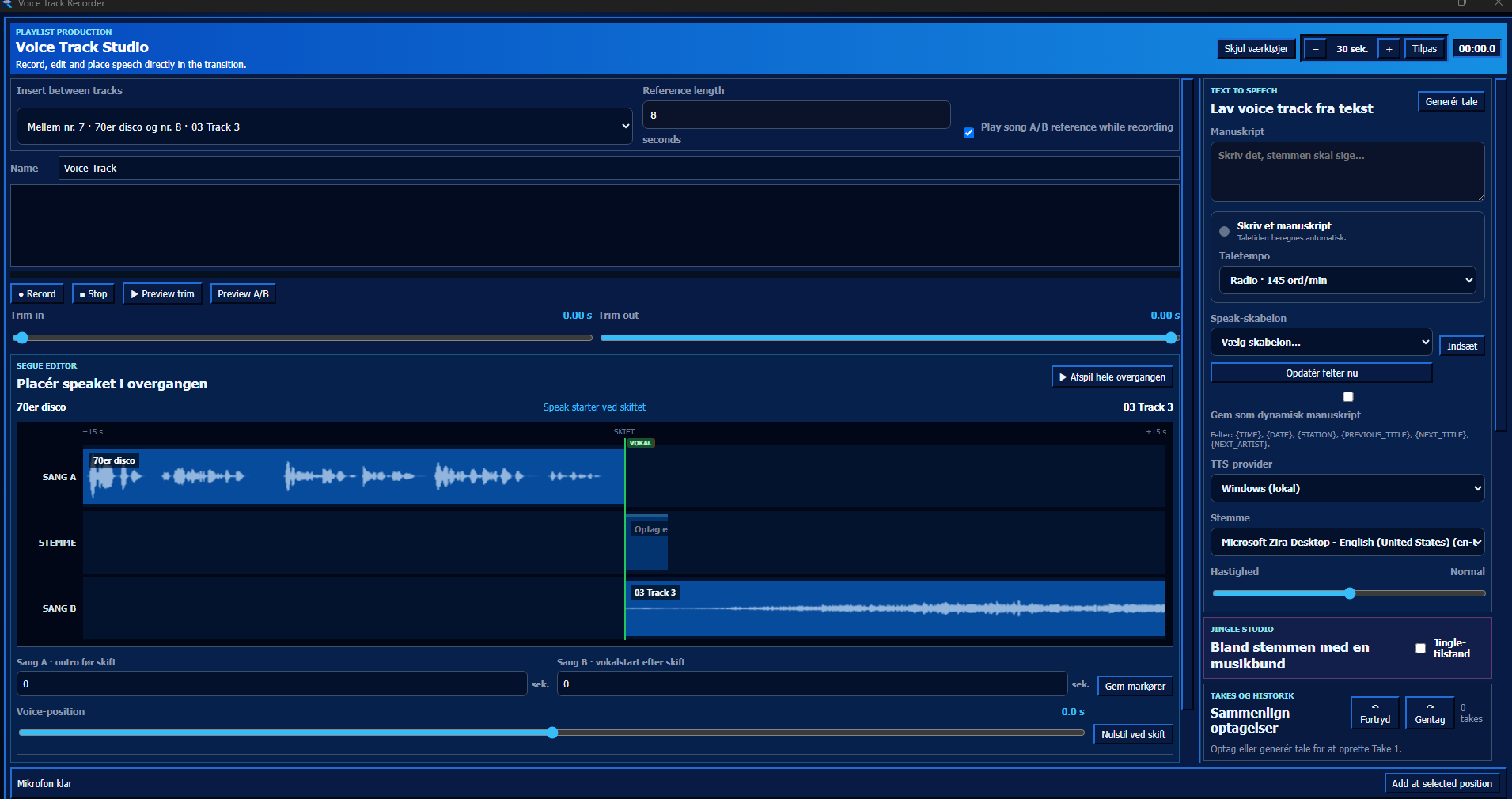Screen dimensions: 1512x799
Task: Open the TTS-provider dropdown
Action: tap(1347, 488)
